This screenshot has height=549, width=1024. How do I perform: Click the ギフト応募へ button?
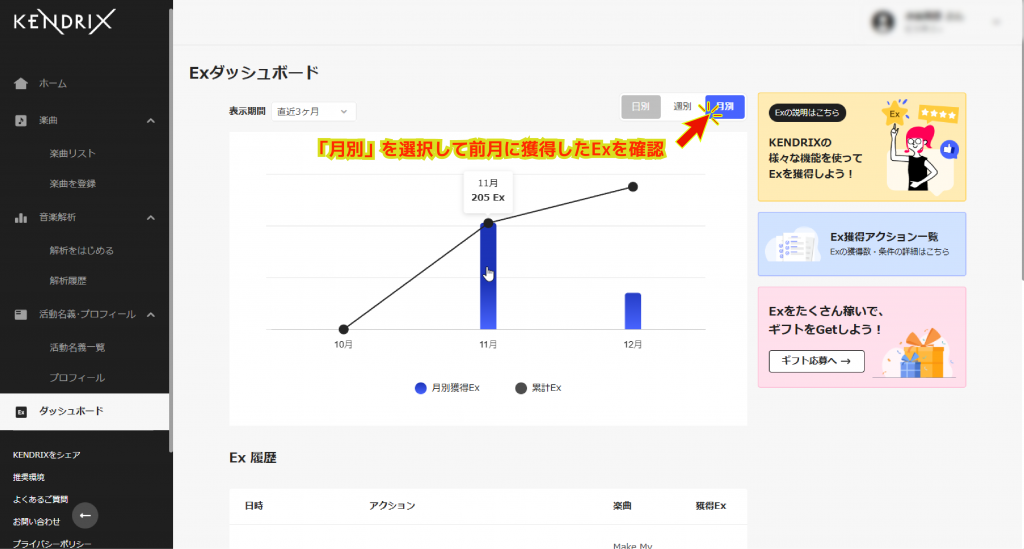pyautogui.click(x=816, y=361)
